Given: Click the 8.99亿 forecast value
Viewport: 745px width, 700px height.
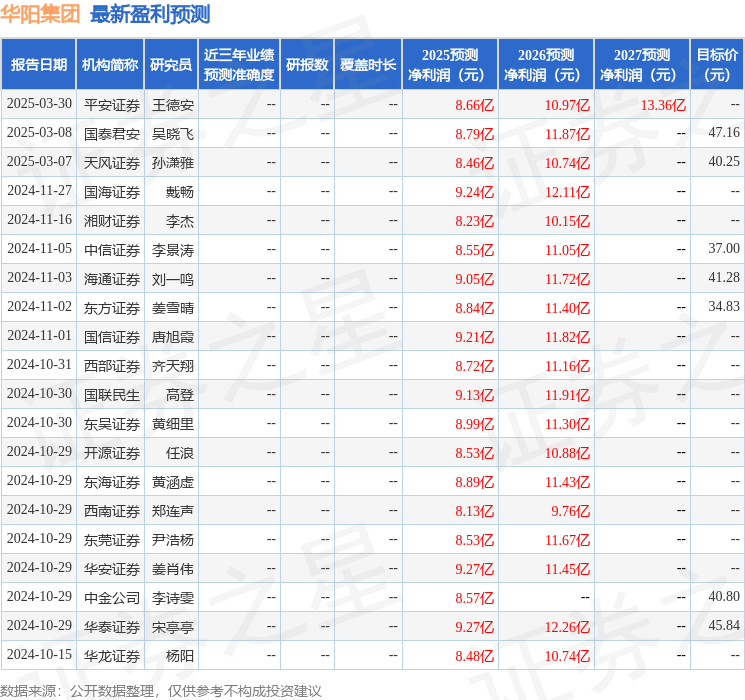Looking at the screenshot, I should point(475,424).
